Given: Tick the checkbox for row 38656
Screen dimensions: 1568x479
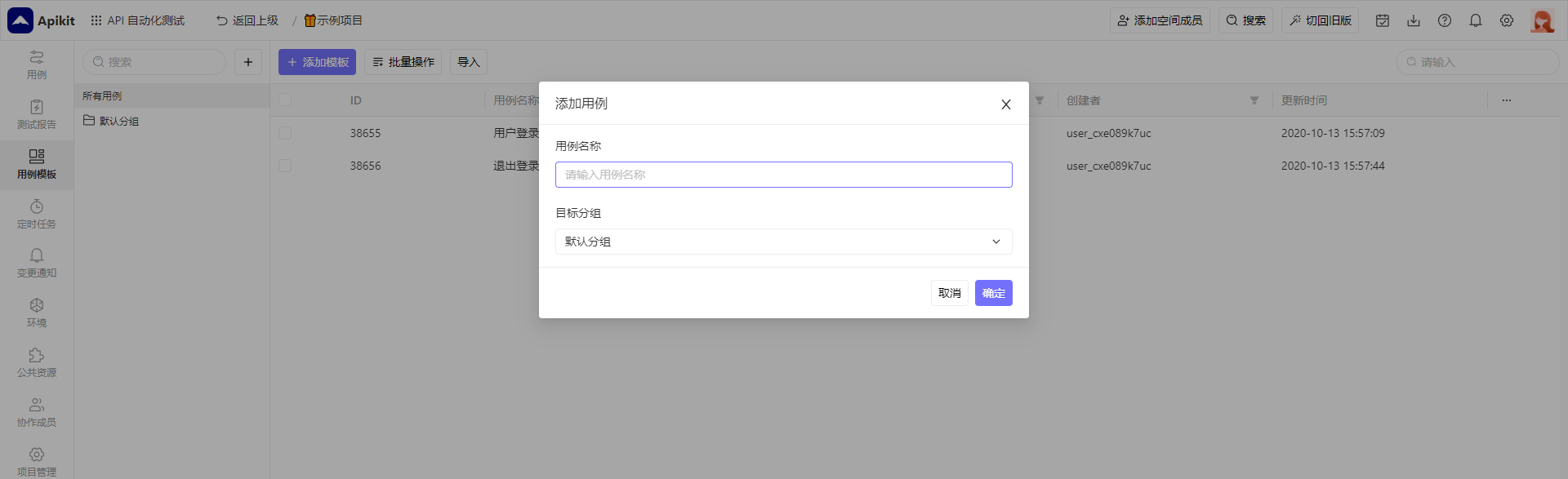Looking at the screenshot, I should pos(285,166).
